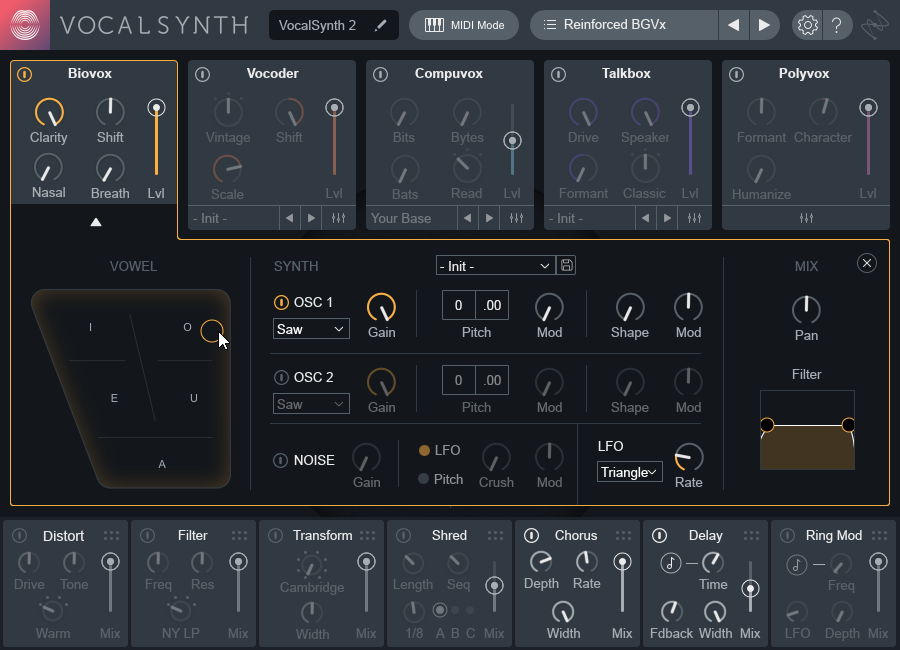Enable the Distort effect power

[20, 535]
